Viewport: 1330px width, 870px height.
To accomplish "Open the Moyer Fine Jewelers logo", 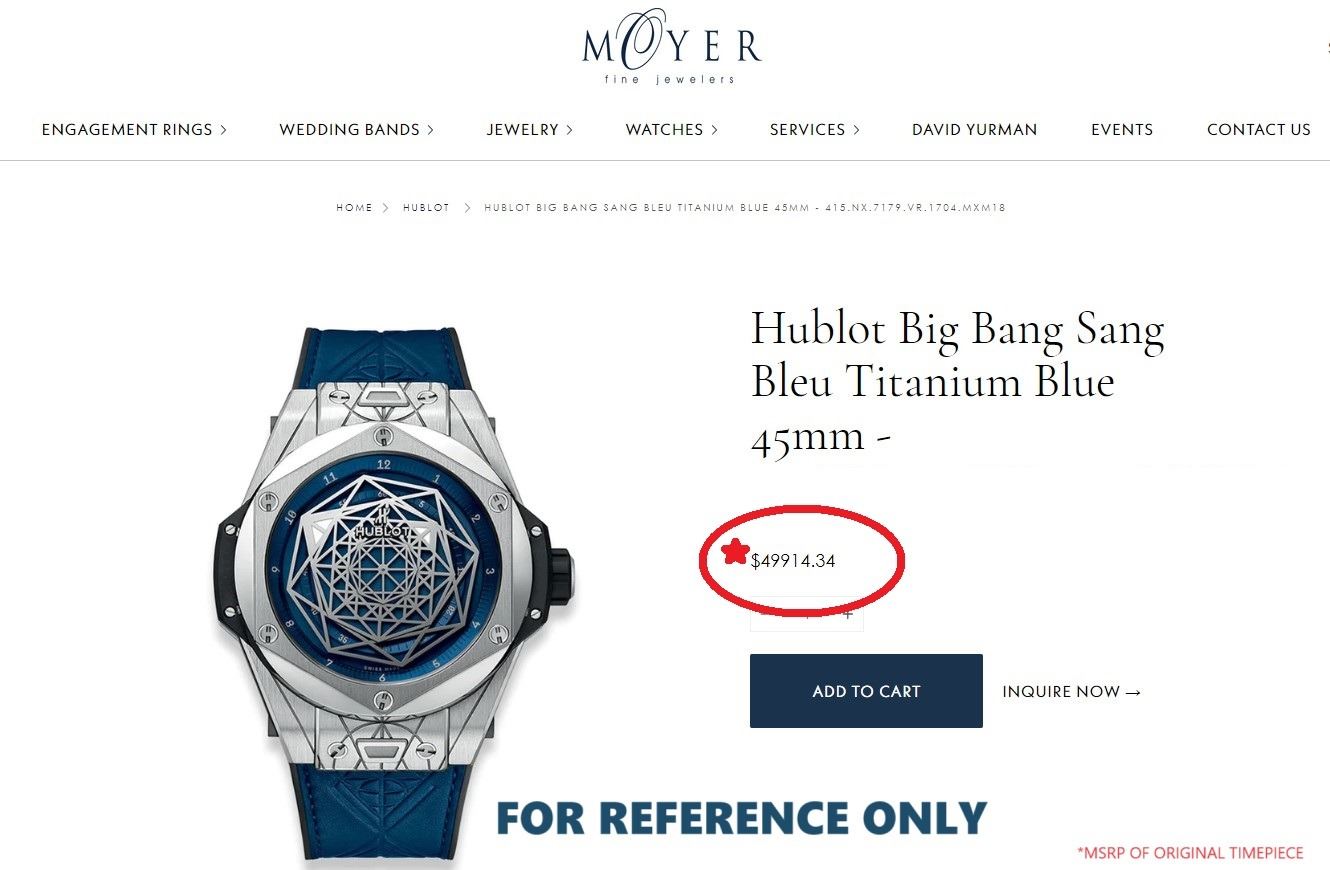I will coord(671,47).
